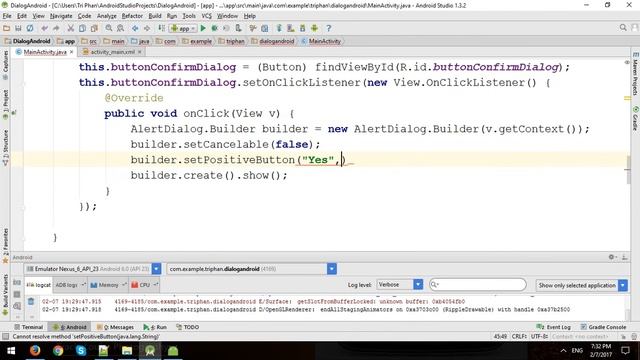
Task: Click the Make Project icon
Action: tap(162, 28)
